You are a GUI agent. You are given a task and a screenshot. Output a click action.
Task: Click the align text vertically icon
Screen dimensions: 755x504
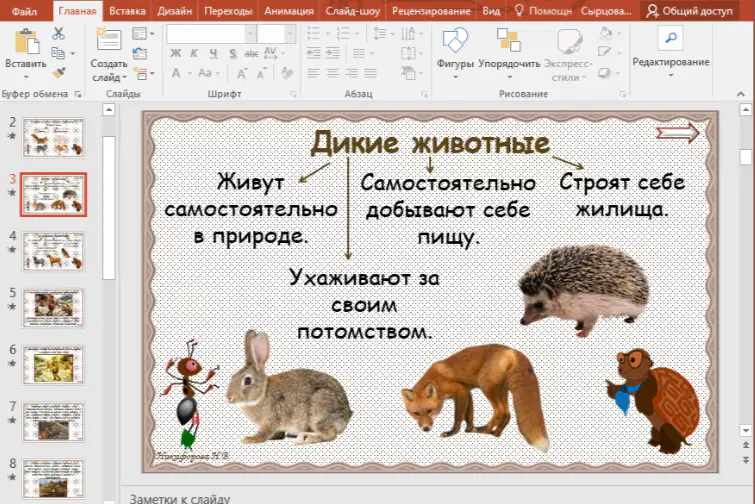click(x=408, y=53)
